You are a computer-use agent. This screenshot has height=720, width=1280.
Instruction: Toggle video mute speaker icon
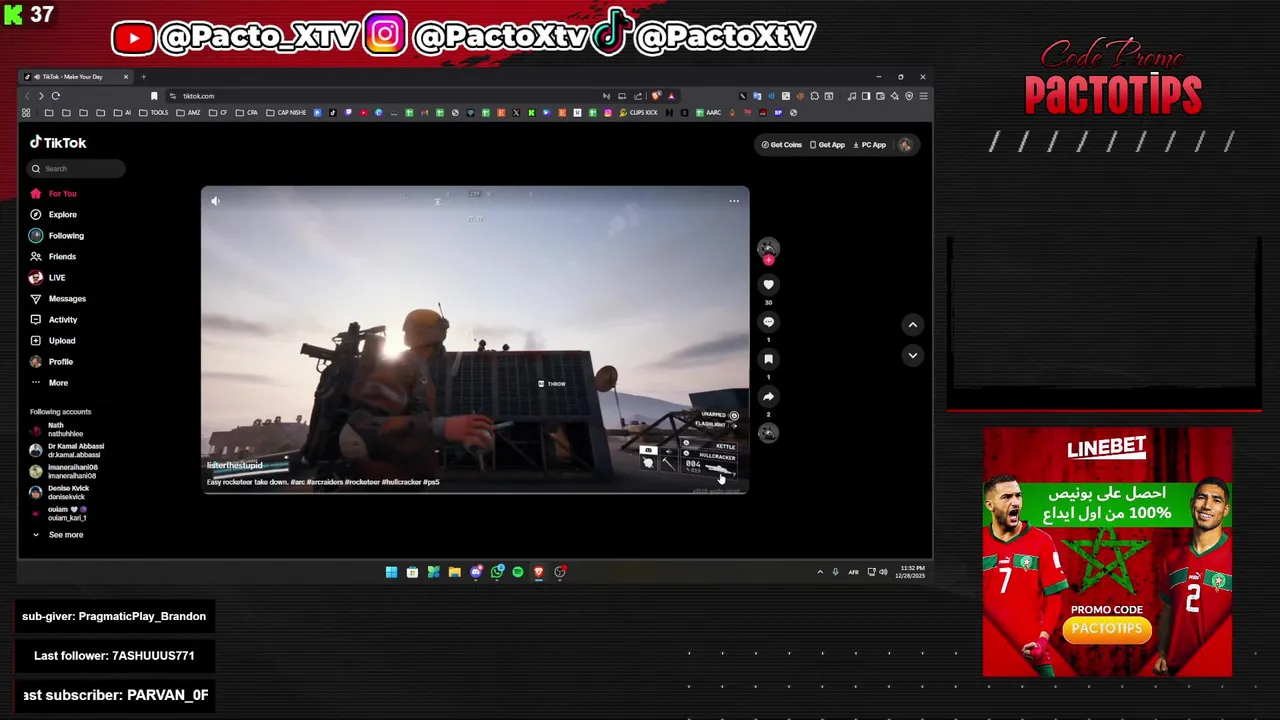coord(215,201)
